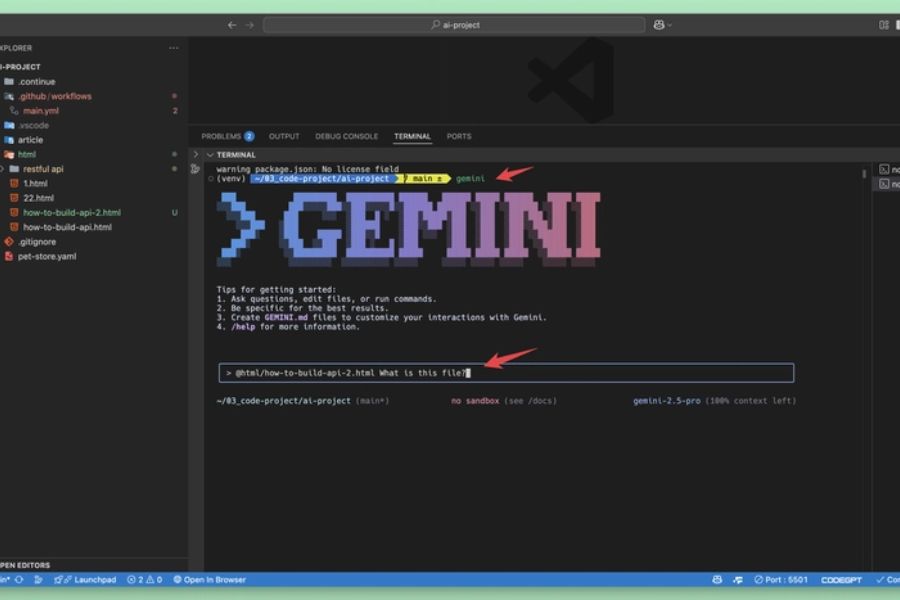
Task: Open the Explorer more actions menu
Action: click(x=173, y=47)
